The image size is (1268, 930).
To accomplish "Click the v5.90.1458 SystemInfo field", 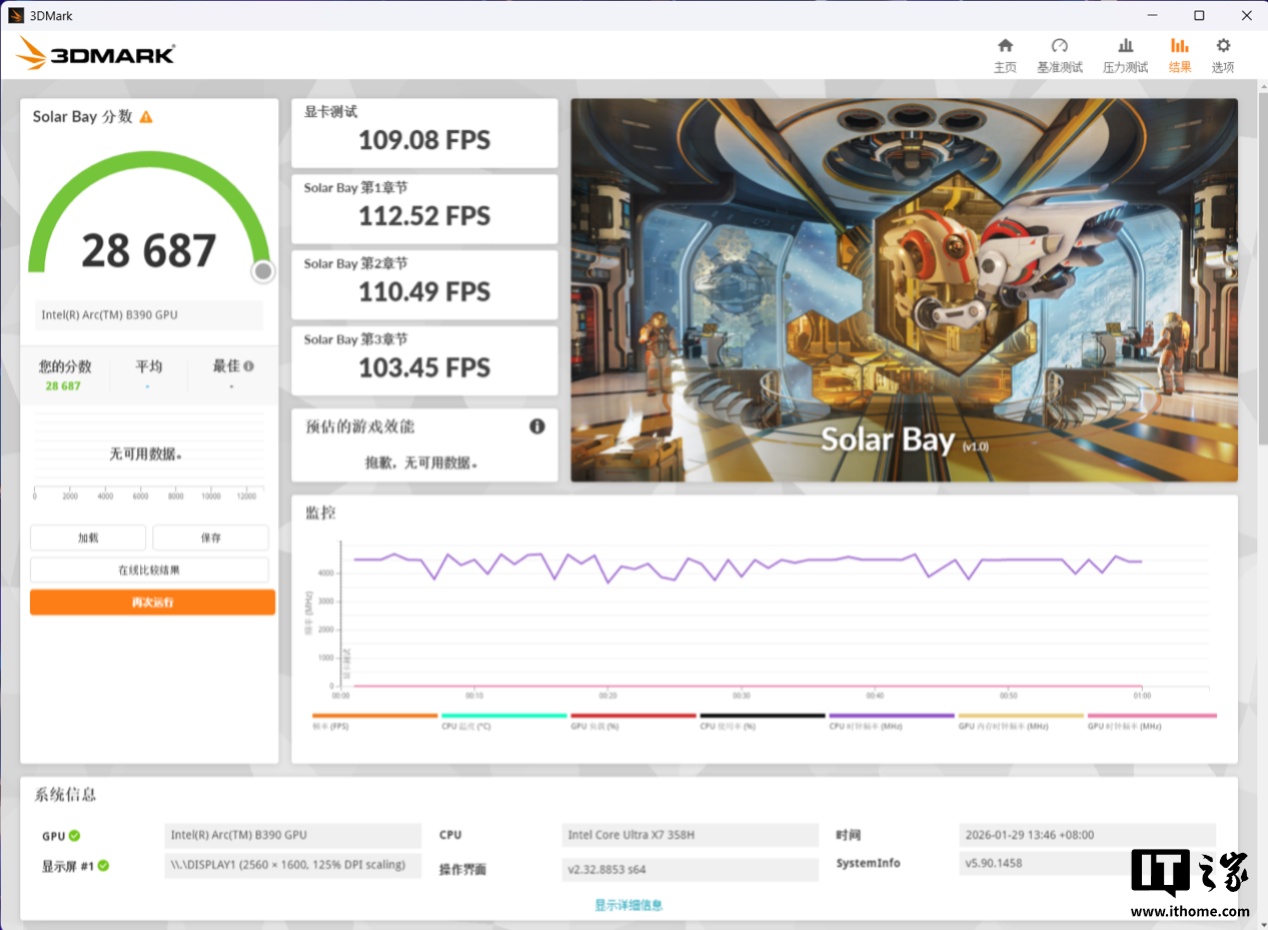I will 1087,863.
